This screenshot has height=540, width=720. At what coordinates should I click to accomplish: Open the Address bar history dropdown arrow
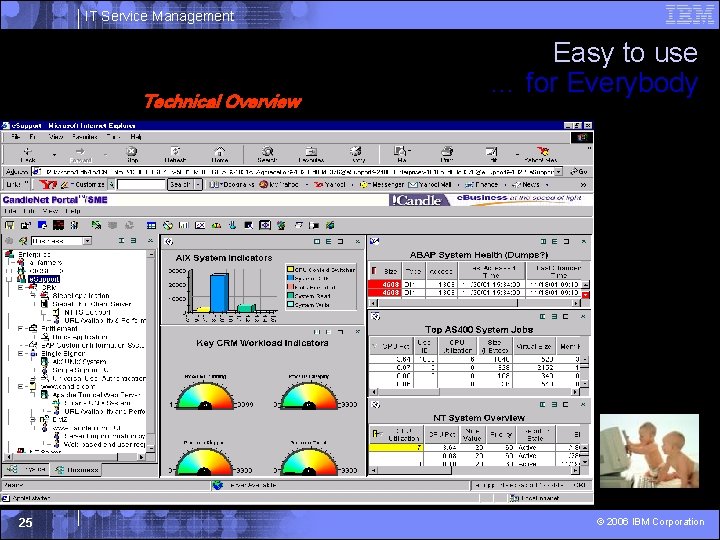click(x=558, y=172)
